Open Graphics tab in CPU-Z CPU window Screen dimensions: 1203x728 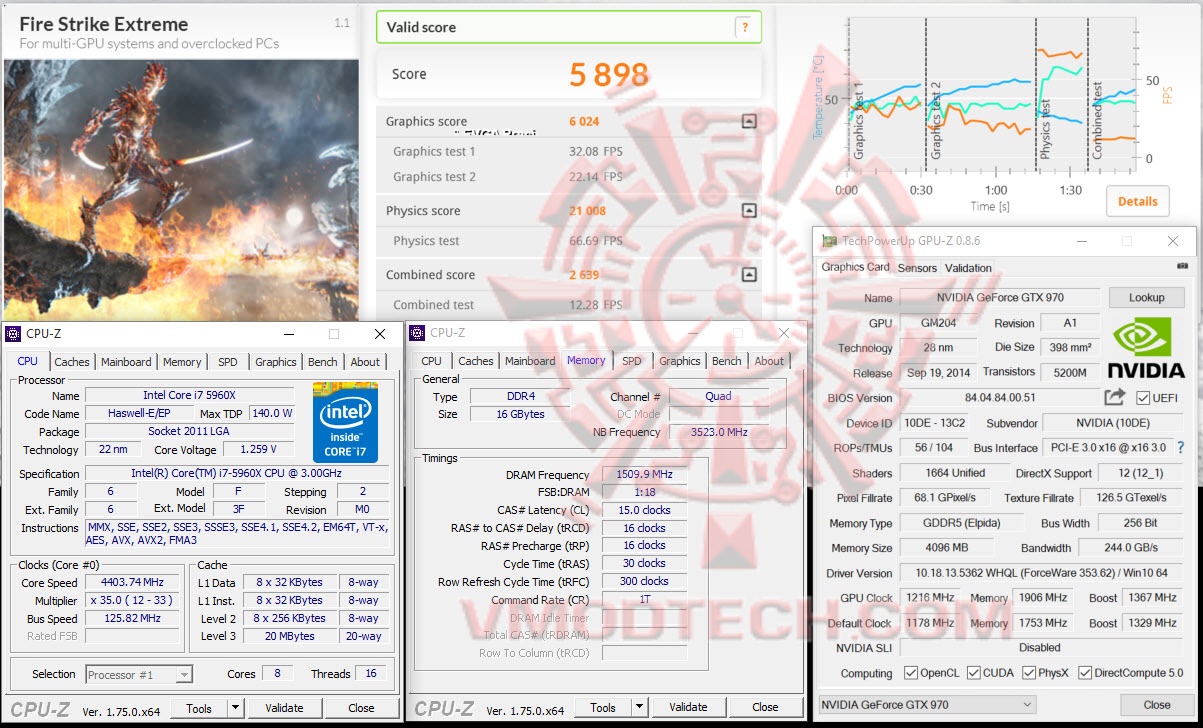coord(276,362)
